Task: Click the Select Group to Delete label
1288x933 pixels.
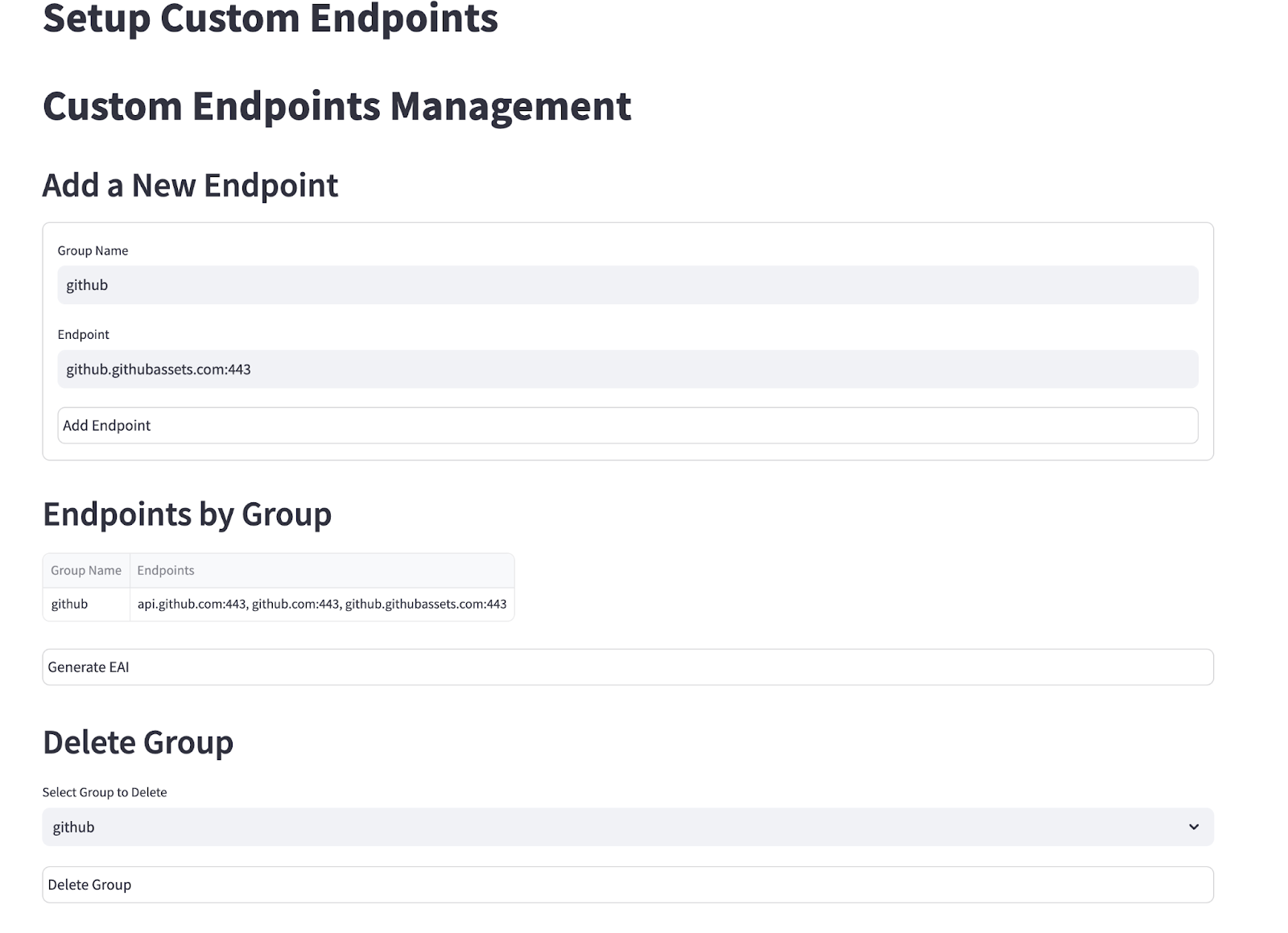Action: tap(105, 792)
